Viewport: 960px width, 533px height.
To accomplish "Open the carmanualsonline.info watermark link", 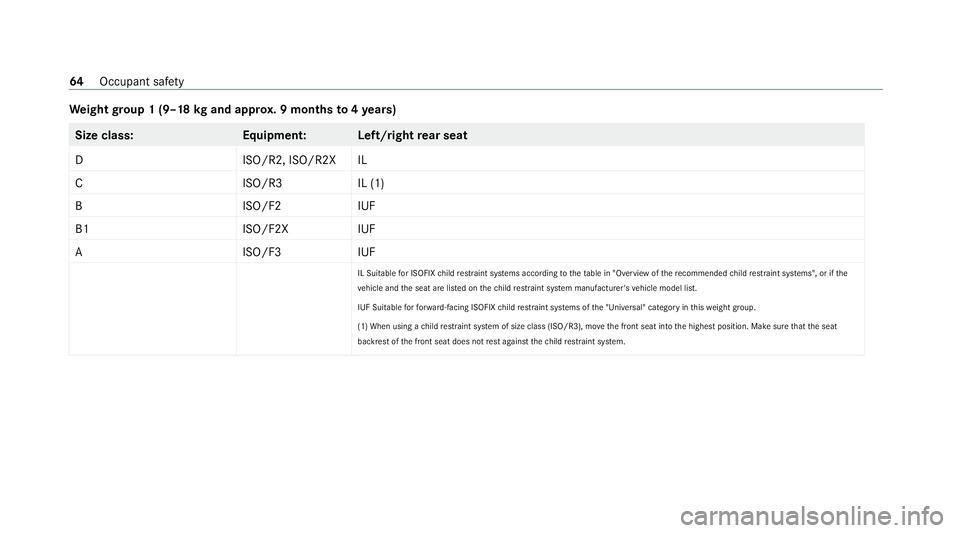I will [x=811, y=516].
